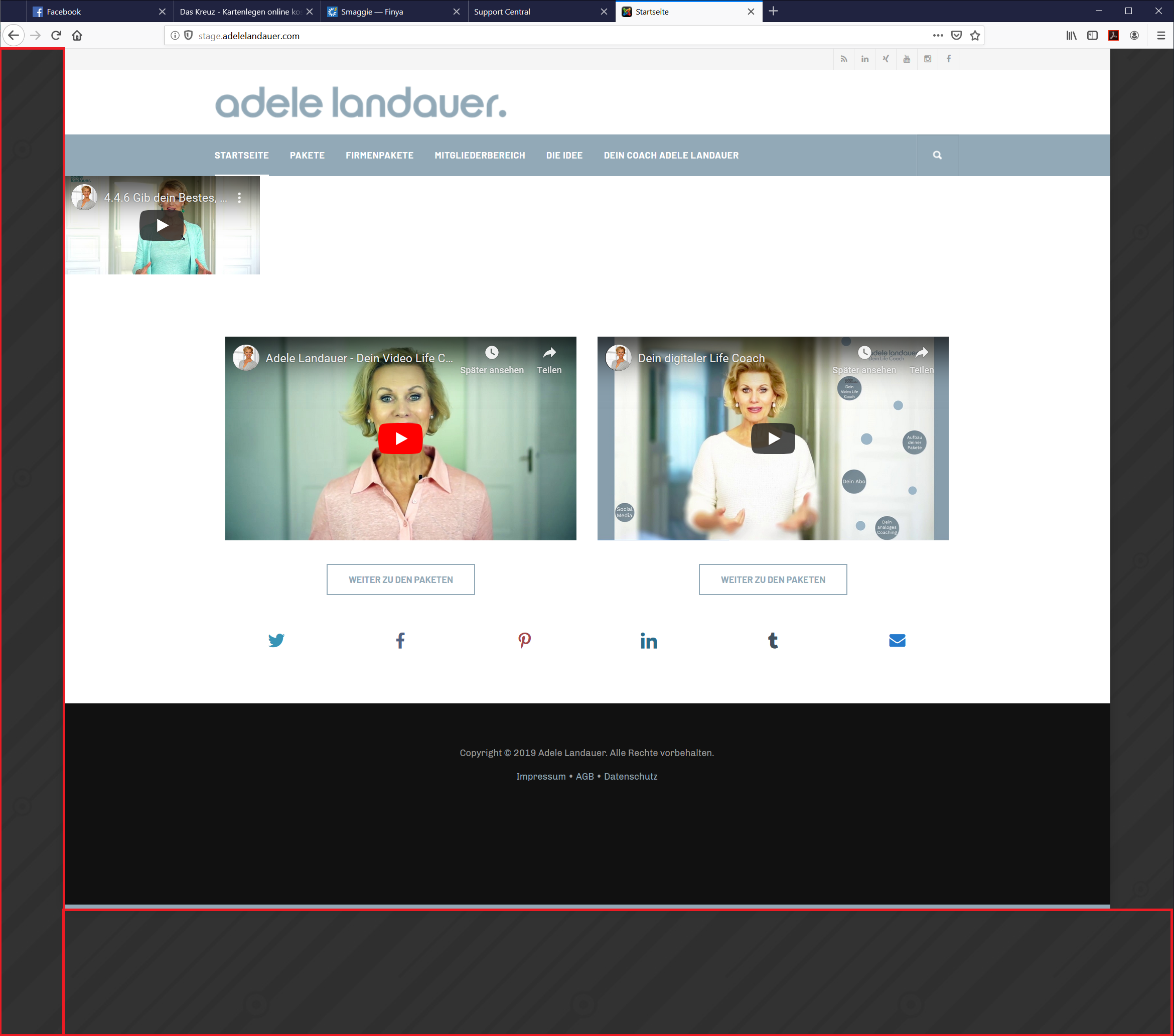Click the Twitter share icon
The height and width of the screenshot is (1036, 1174).
(276, 640)
